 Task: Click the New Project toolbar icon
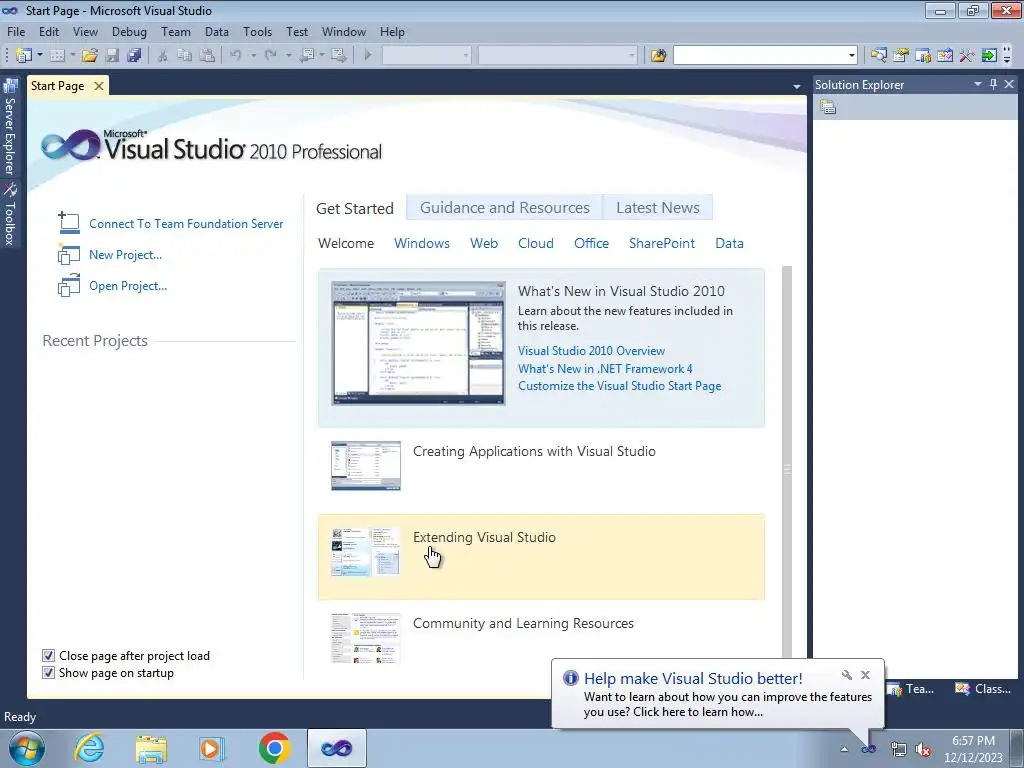tap(24, 56)
